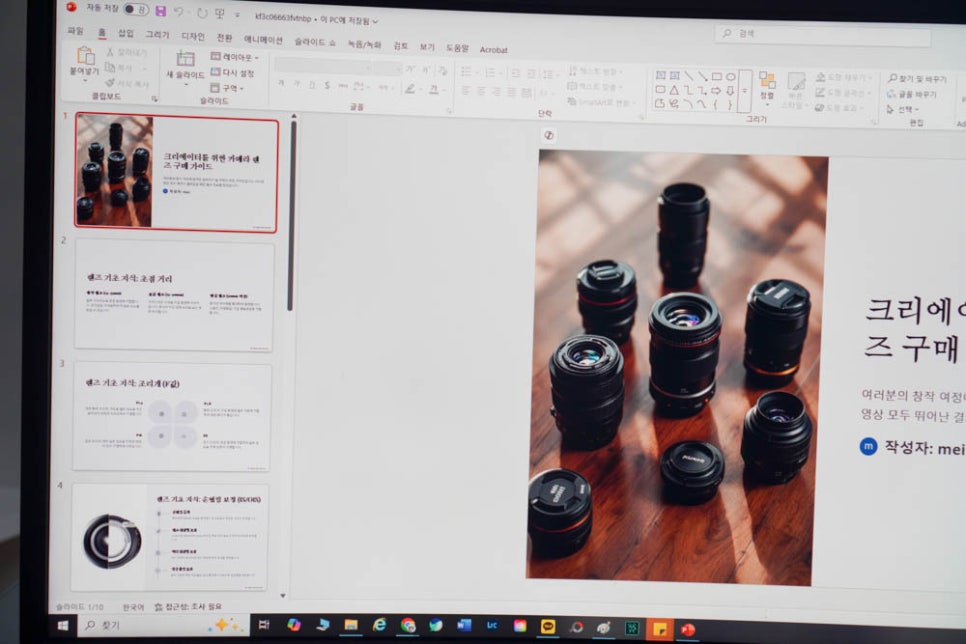Select the camera lenses picture on slide

pos(676,368)
